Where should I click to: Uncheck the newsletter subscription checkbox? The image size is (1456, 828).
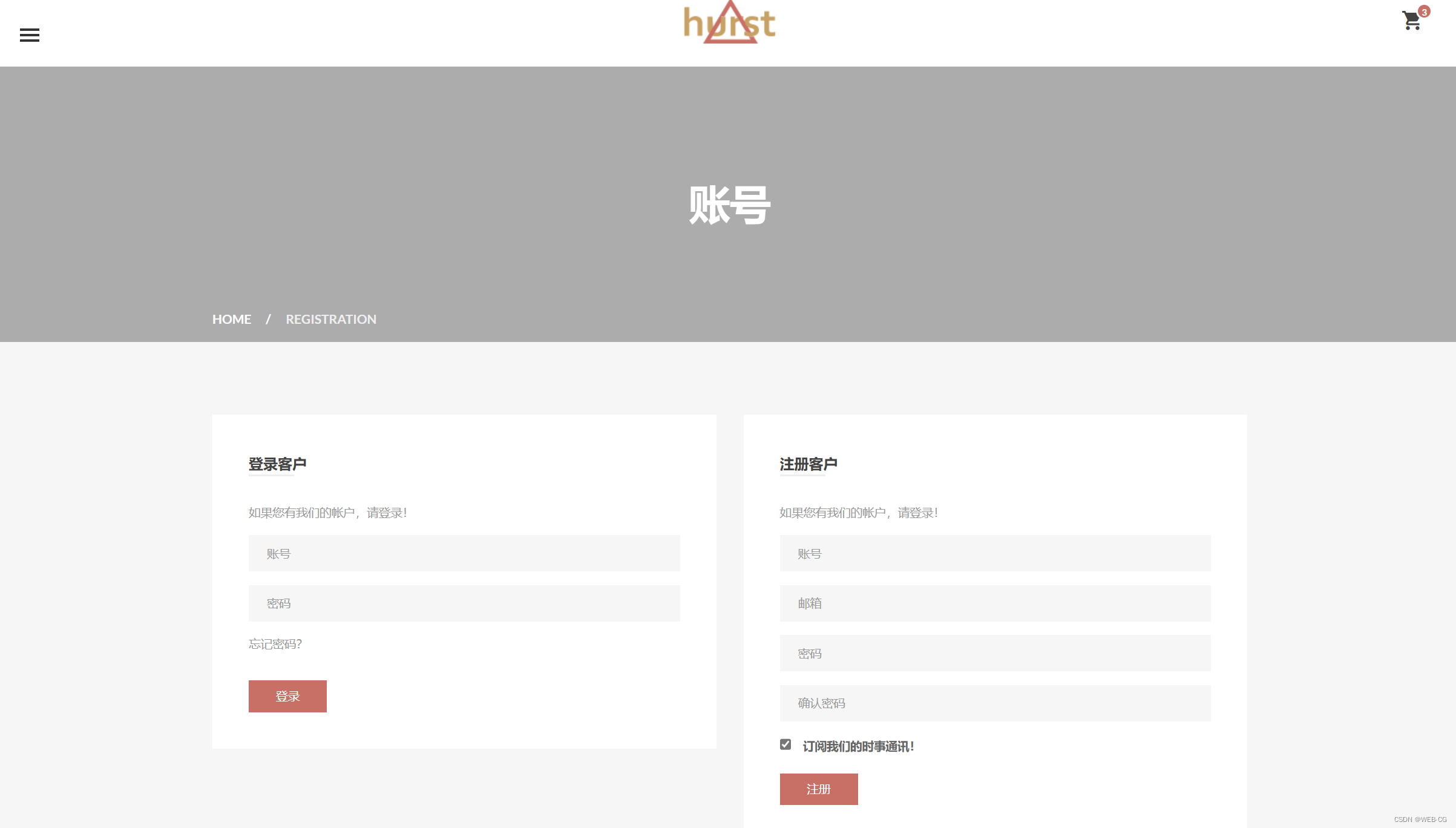785,744
